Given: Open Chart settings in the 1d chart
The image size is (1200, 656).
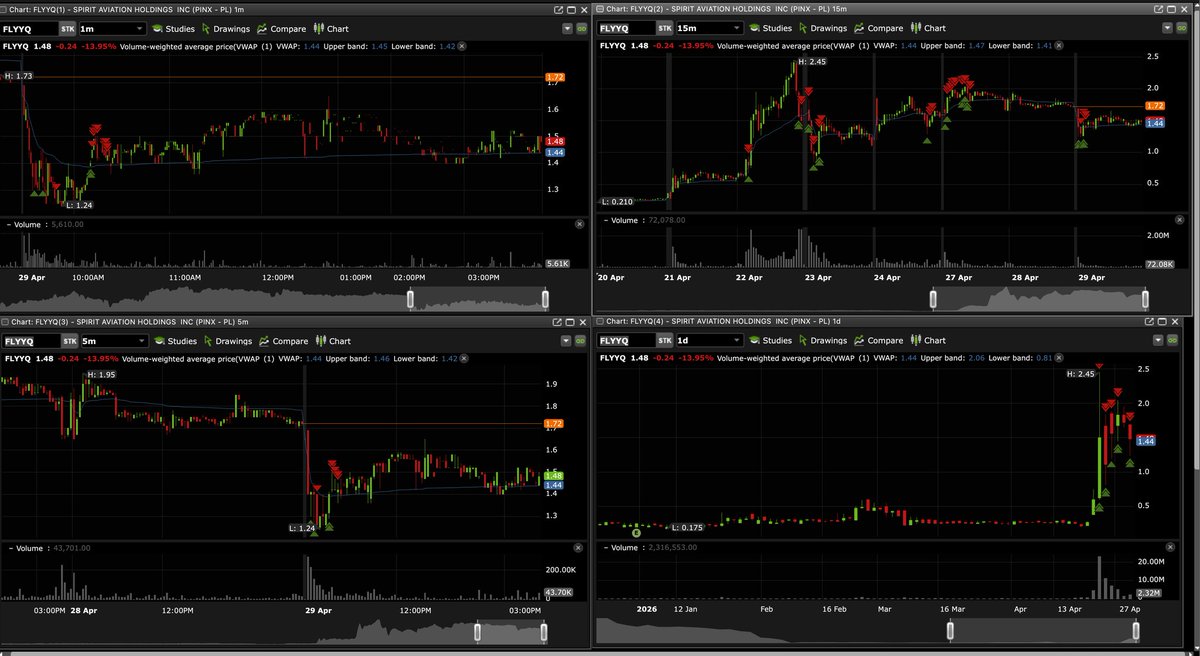Looking at the screenshot, I should (x=929, y=340).
